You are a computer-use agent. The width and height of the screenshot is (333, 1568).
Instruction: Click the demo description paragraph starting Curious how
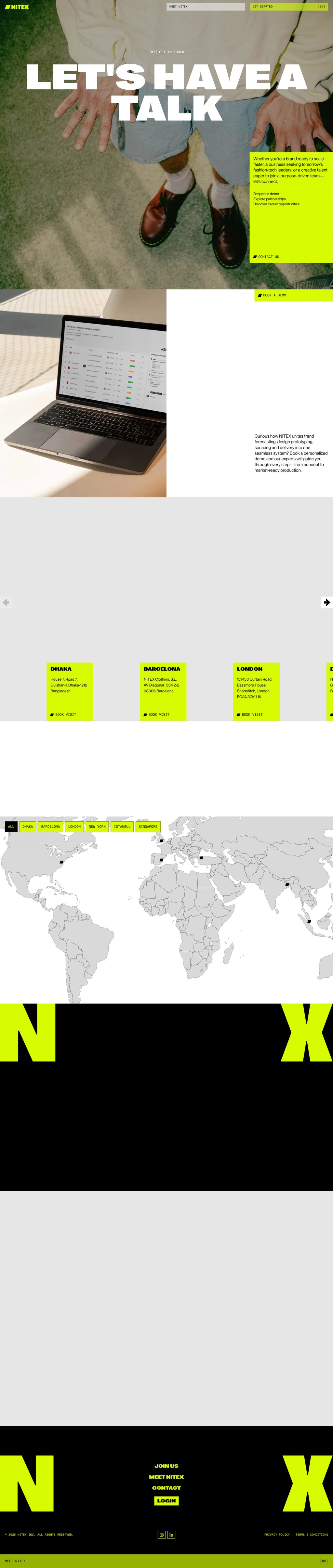click(x=291, y=453)
